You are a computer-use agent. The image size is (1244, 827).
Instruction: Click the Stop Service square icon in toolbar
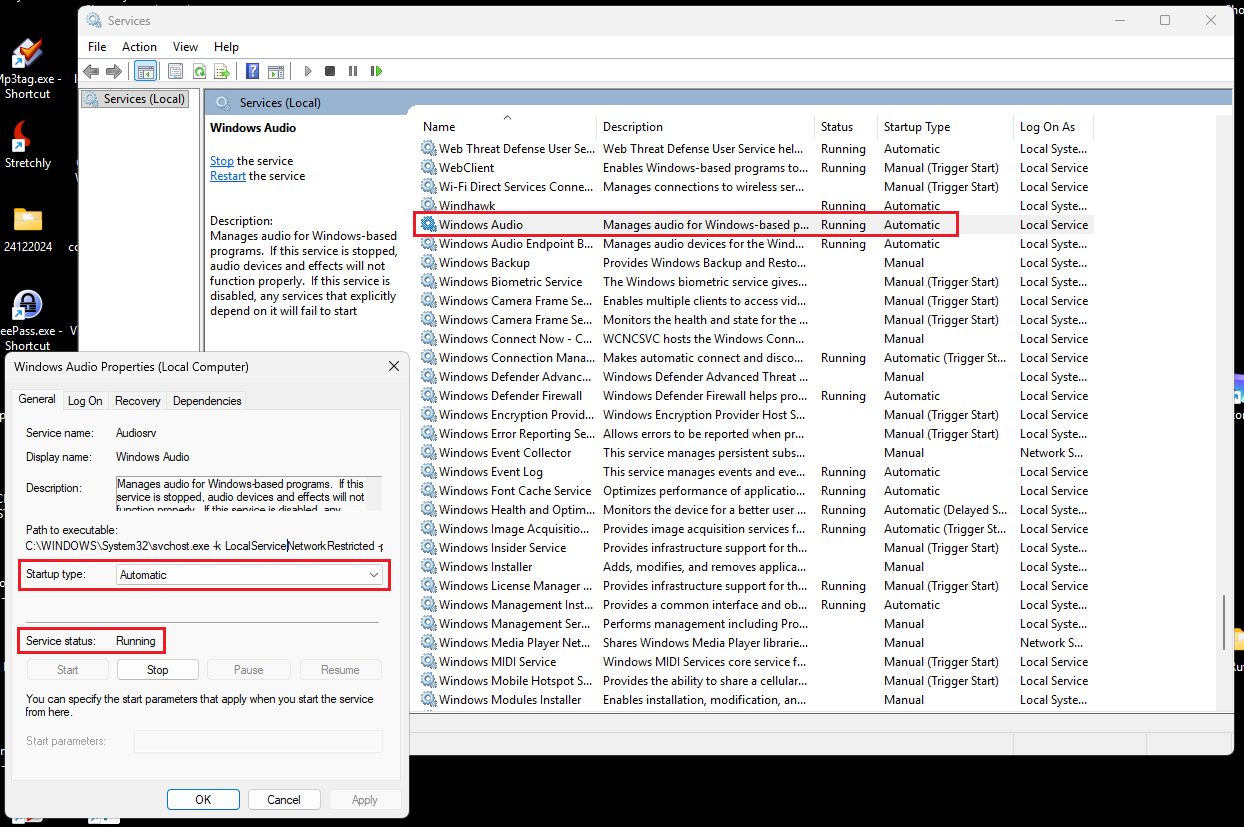pos(330,71)
